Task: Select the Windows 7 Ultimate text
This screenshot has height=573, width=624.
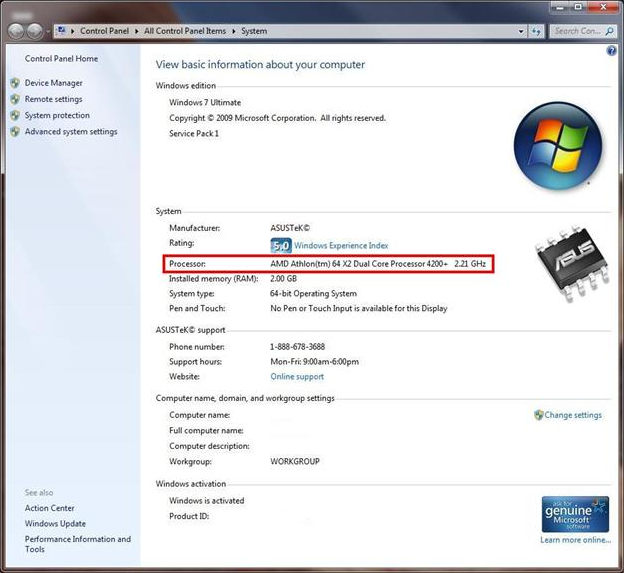Action: tap(205, 102)
